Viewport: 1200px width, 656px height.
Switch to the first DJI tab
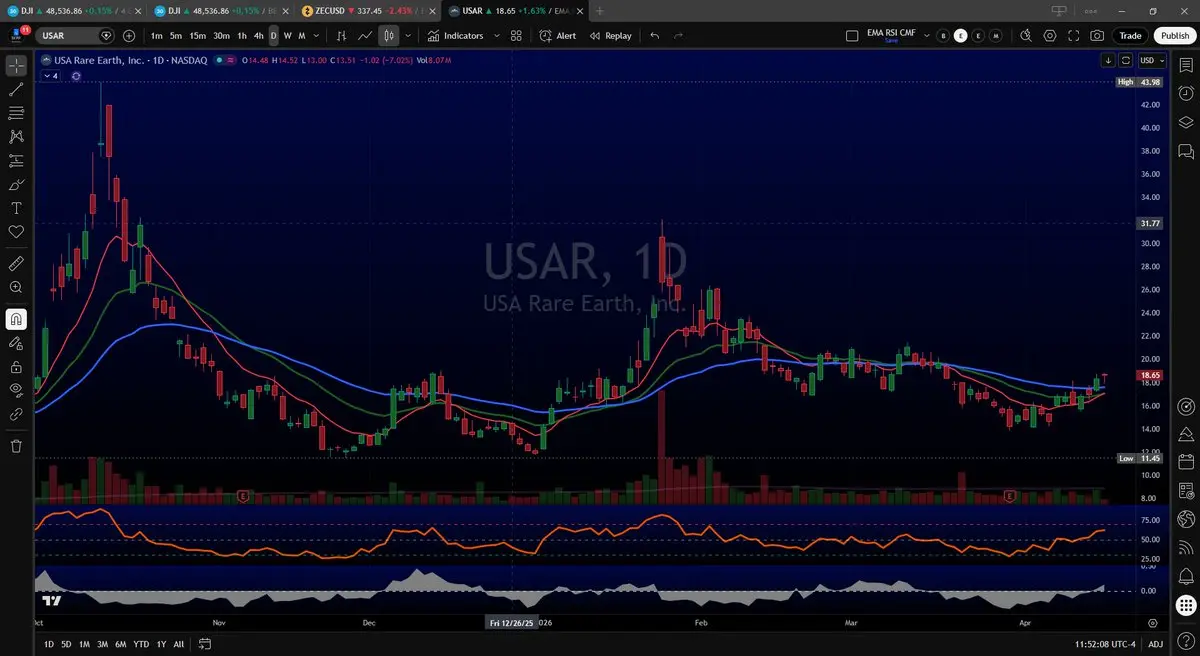74,10
